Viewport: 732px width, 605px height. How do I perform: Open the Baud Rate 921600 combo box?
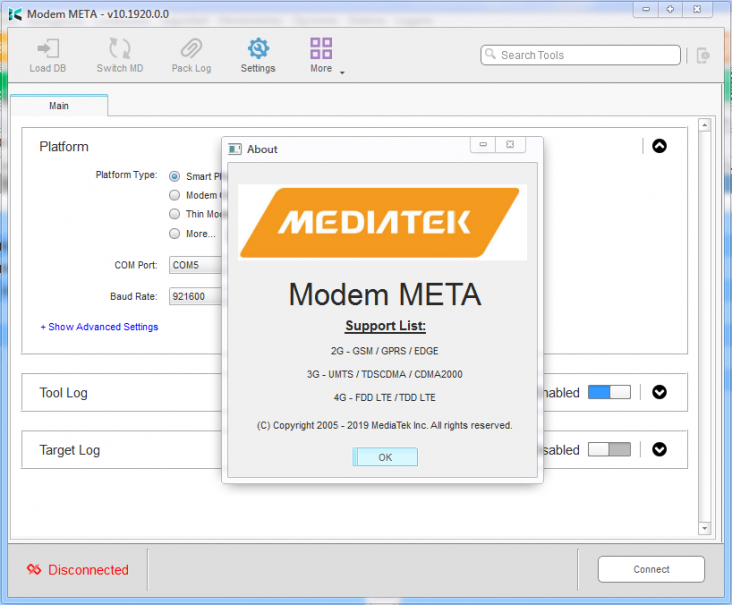click(196, 296)
